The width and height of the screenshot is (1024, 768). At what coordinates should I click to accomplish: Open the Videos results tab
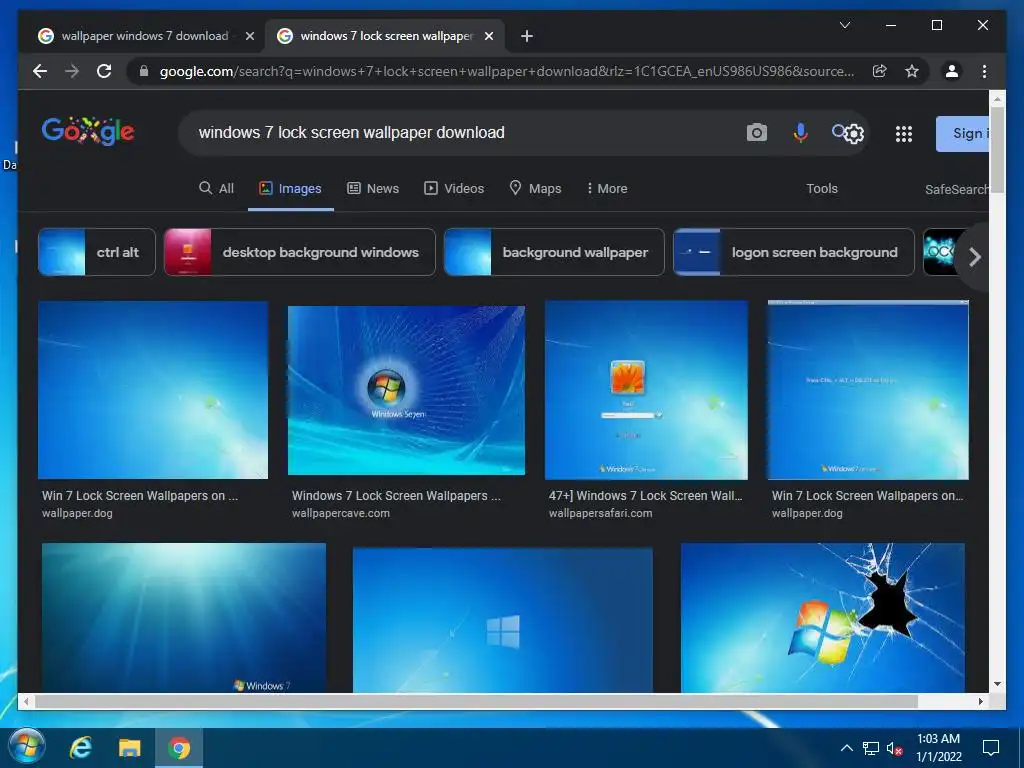[x=455, y=189]
